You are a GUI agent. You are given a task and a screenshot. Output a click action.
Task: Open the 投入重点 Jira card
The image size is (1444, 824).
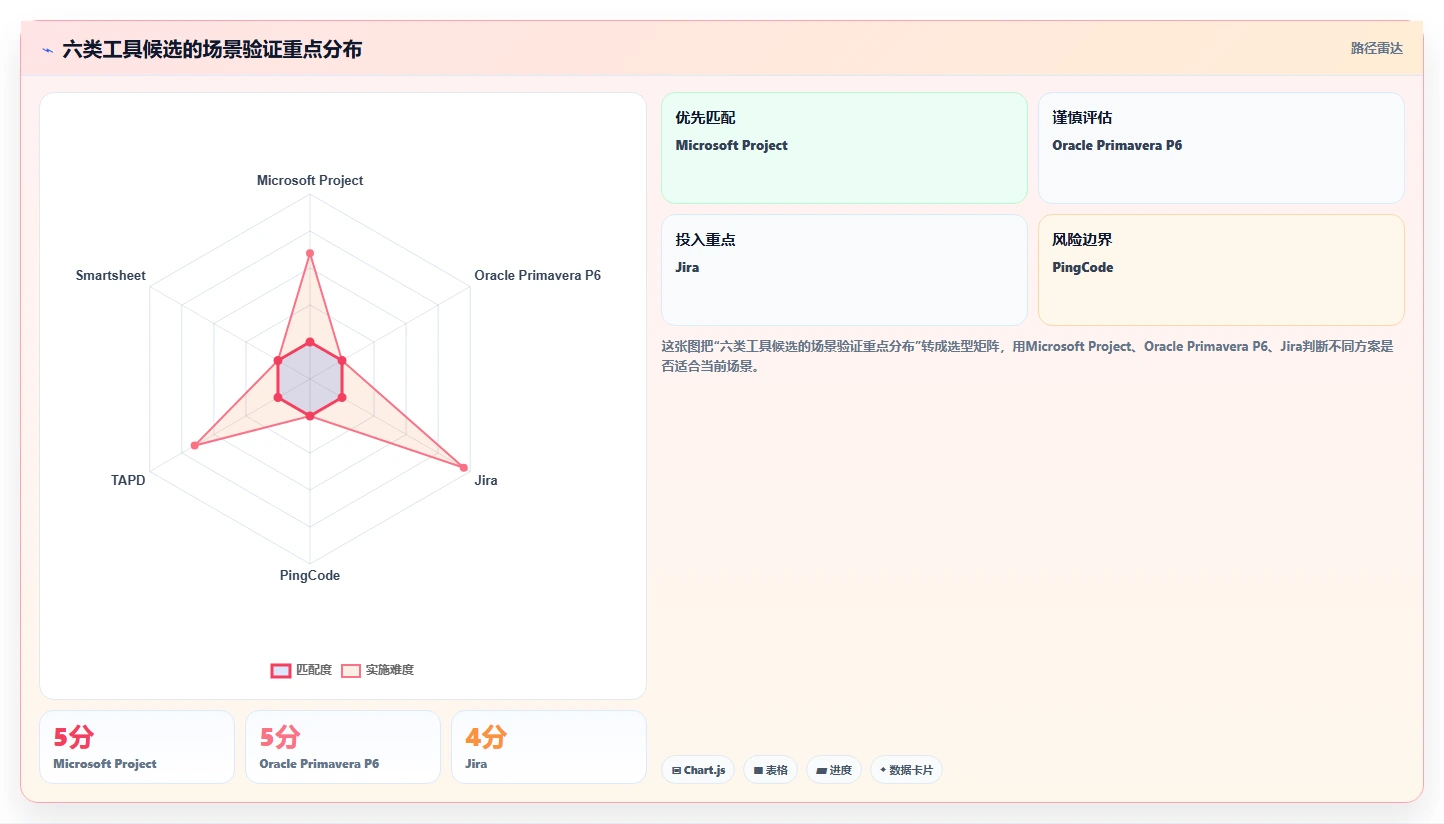tap(844, 270)
